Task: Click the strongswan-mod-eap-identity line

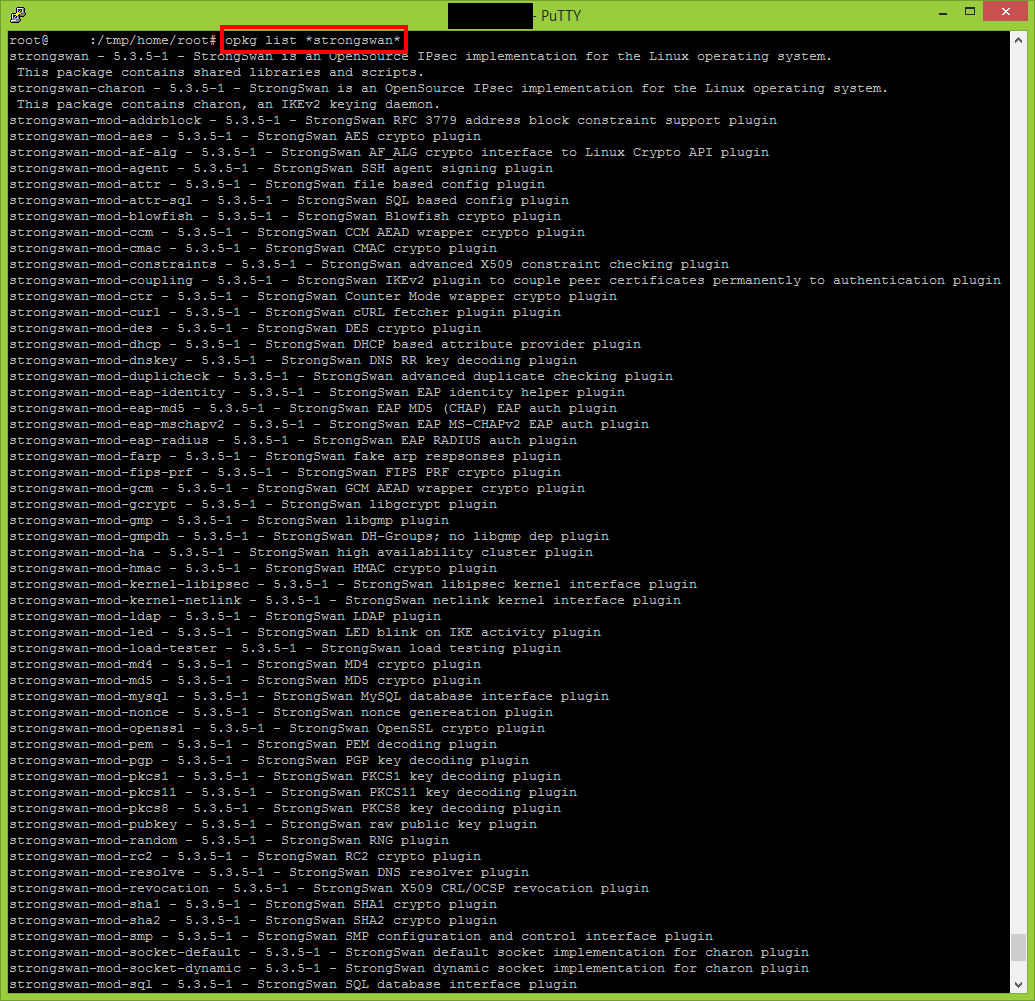Action: pyautogui.click(x=317, y=392)
